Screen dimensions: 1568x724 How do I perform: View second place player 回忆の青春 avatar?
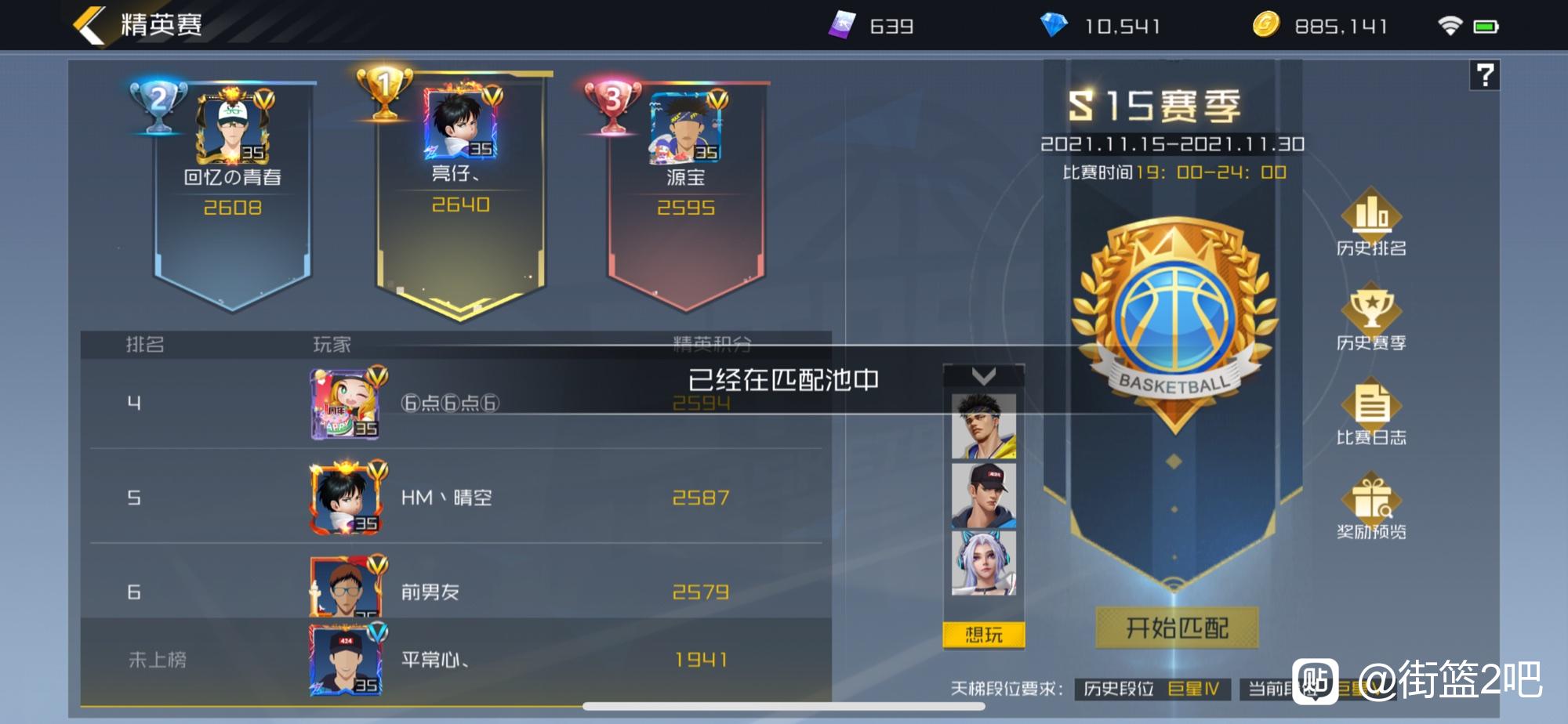click(232, 128)
